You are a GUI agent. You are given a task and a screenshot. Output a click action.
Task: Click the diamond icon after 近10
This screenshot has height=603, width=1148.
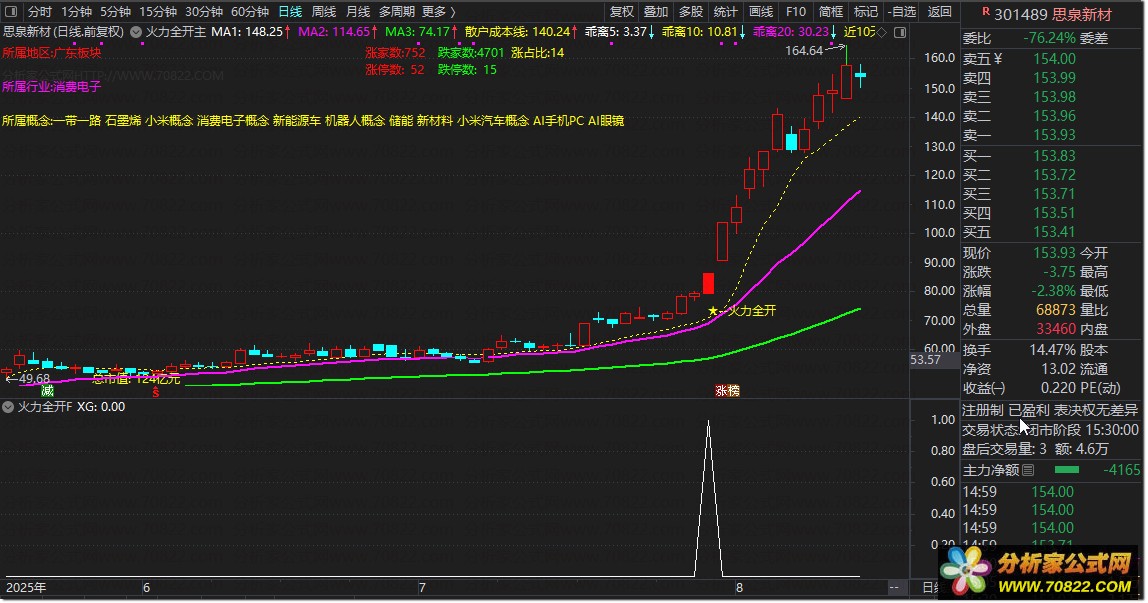coord(882,32)
